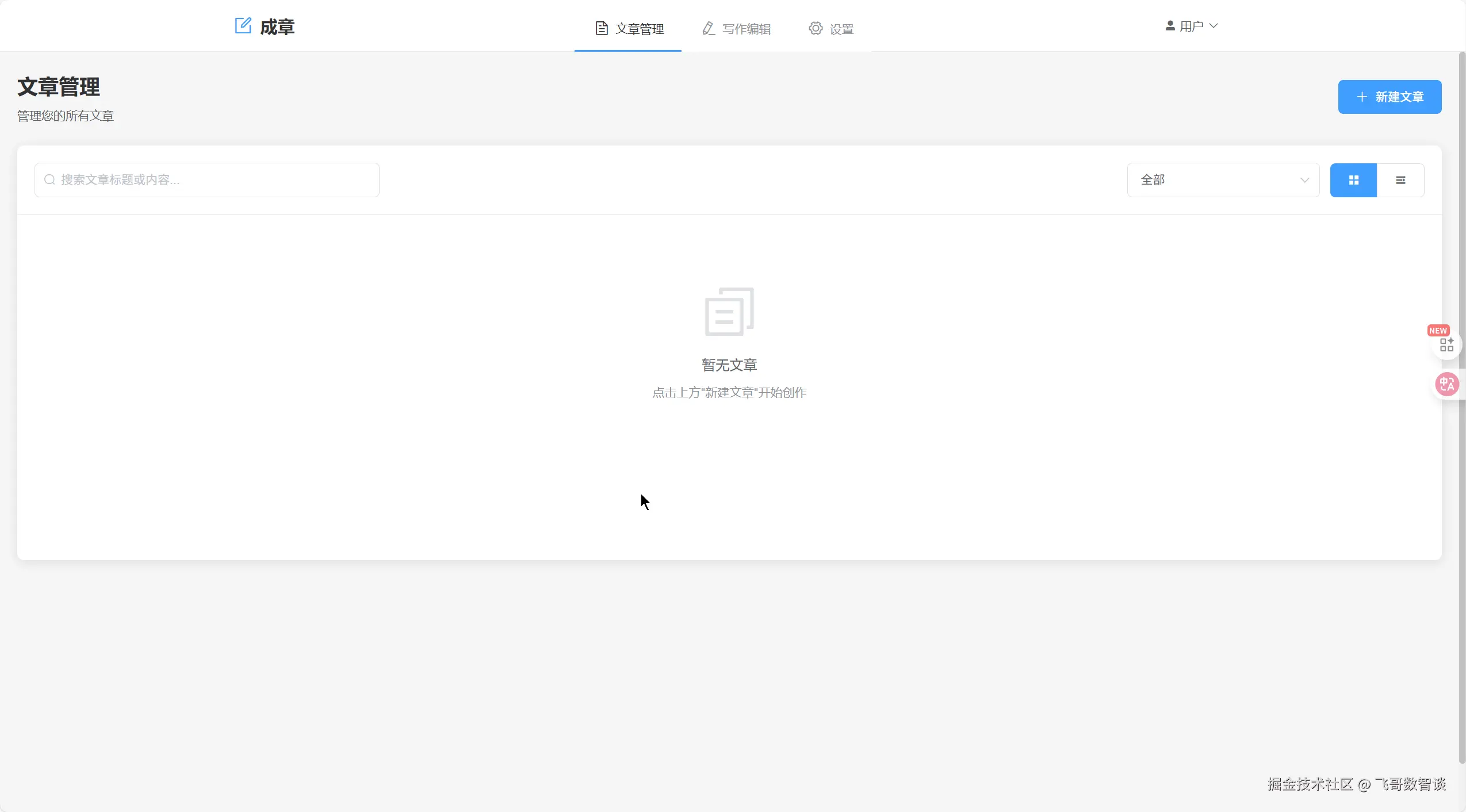1466x812 pixels.
Task: Click the search magnifier icon
Action: 50,180
